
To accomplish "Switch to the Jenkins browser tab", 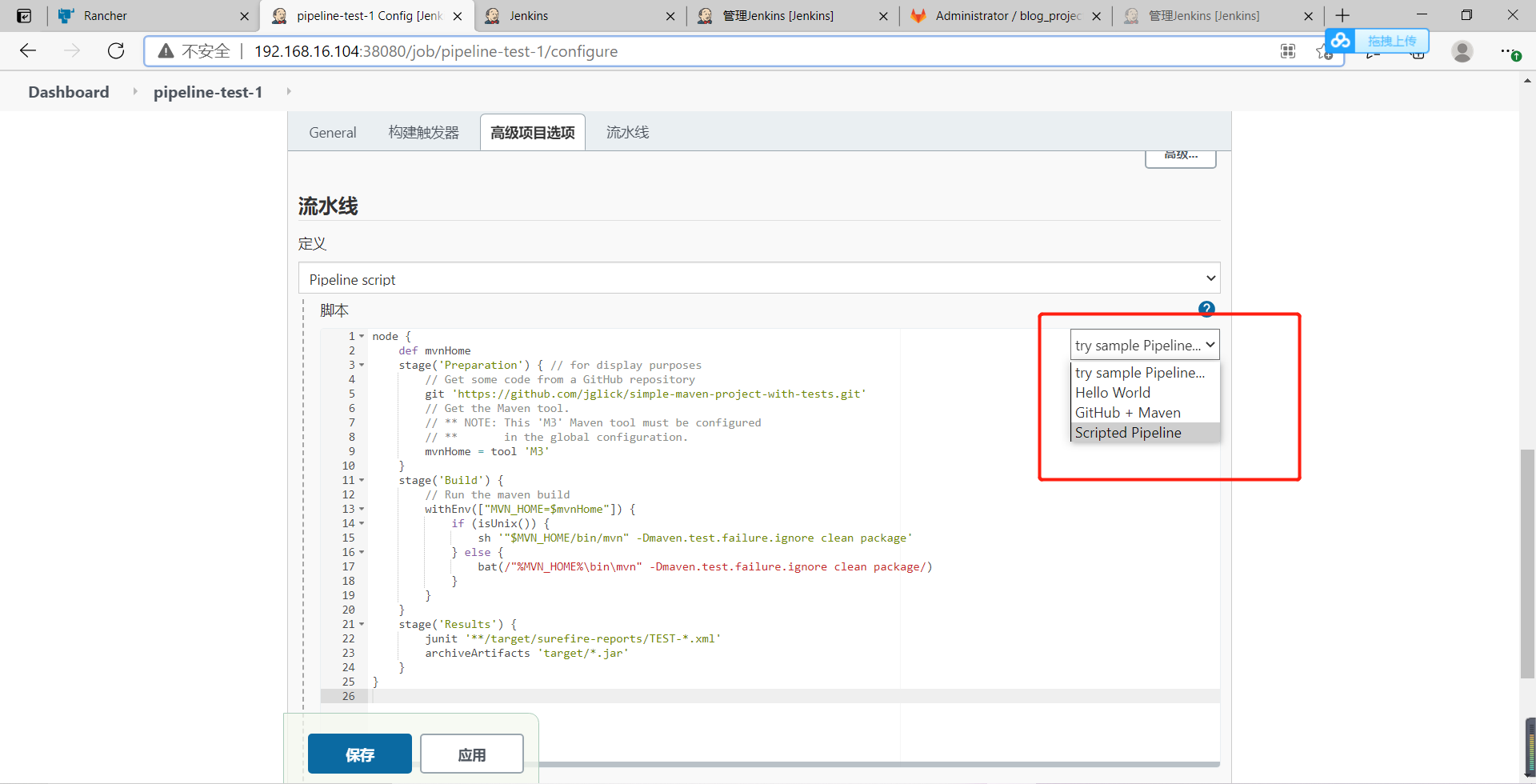I will (x=580, y=16).
